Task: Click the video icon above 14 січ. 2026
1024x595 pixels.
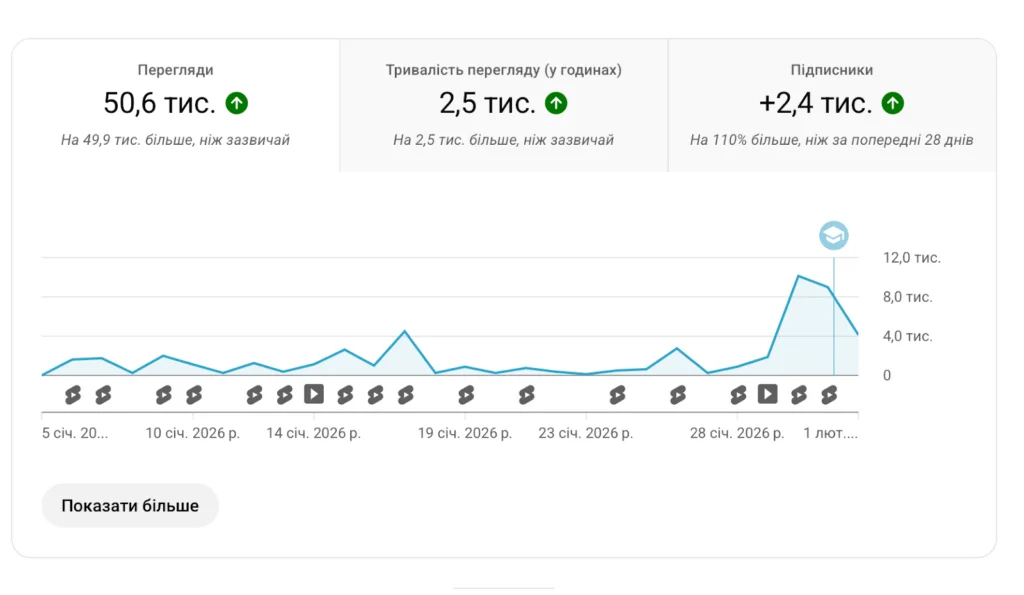Action: pyautogui.click(x=314, y=394)
